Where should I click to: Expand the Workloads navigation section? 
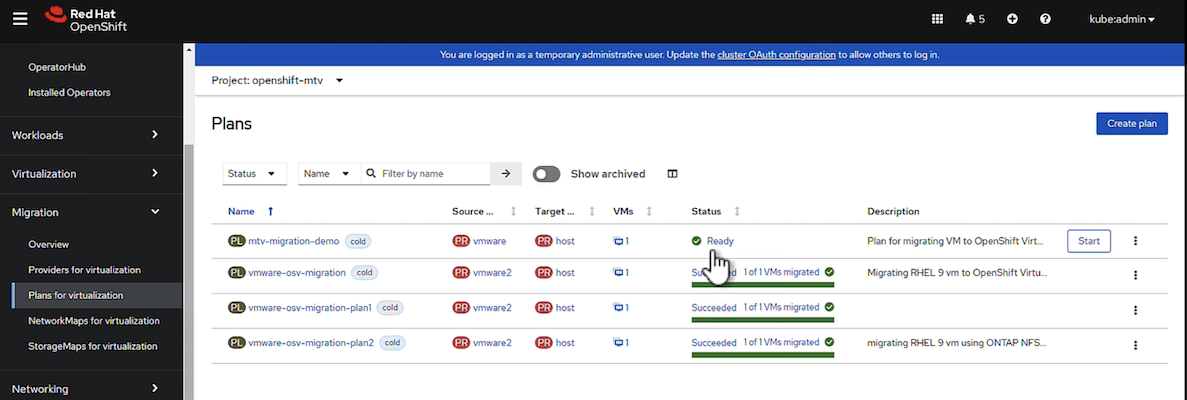(x=85, y=134)
